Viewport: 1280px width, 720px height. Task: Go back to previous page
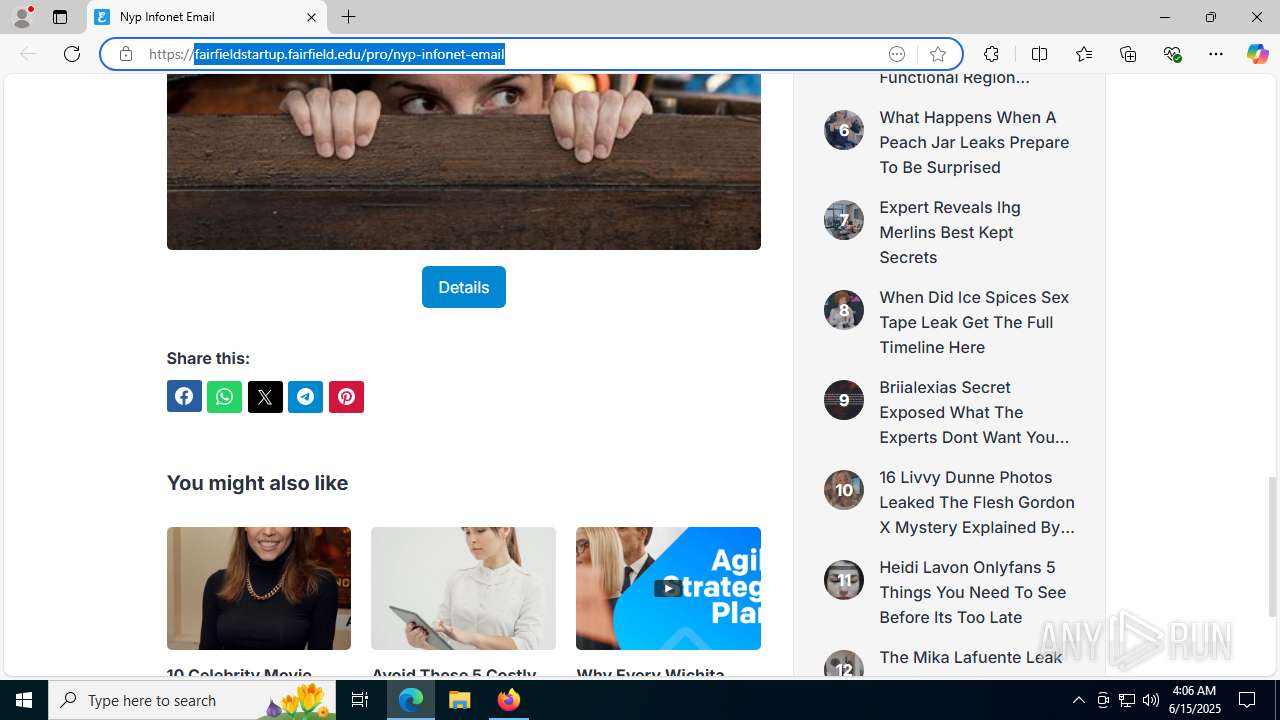(x=28, y=54)
